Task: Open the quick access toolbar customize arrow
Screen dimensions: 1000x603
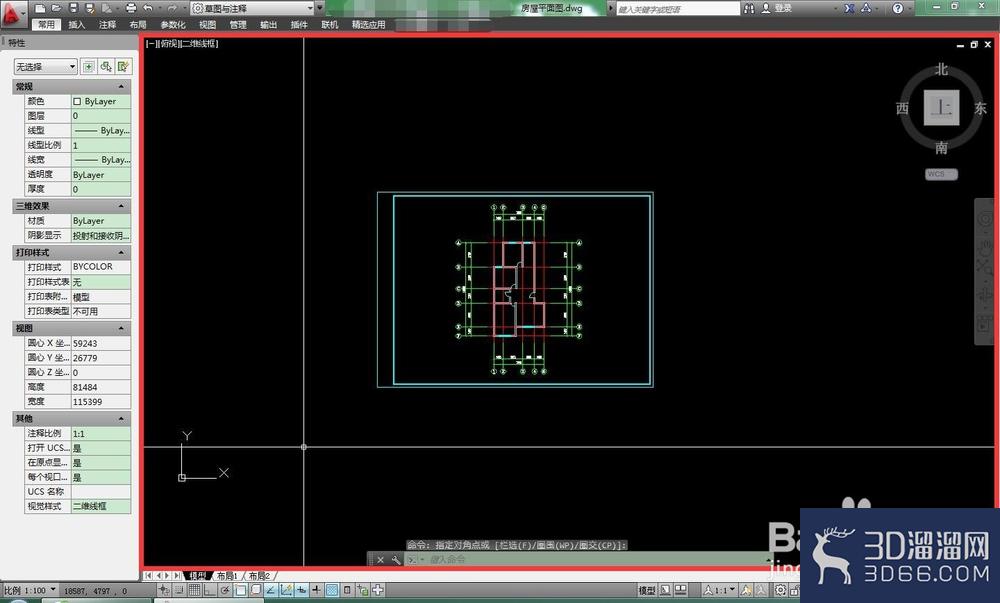Action: coord(320,8)
